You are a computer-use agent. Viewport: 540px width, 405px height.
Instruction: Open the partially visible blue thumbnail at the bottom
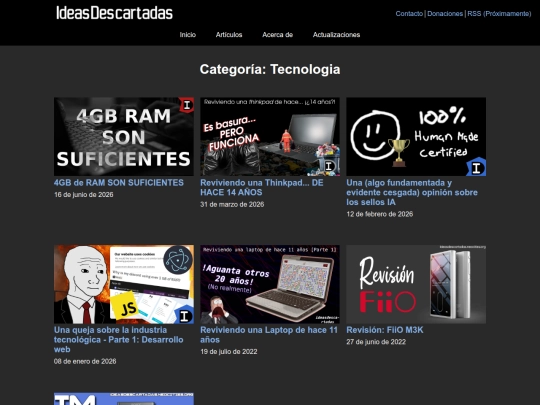click(x=124, y=399)
